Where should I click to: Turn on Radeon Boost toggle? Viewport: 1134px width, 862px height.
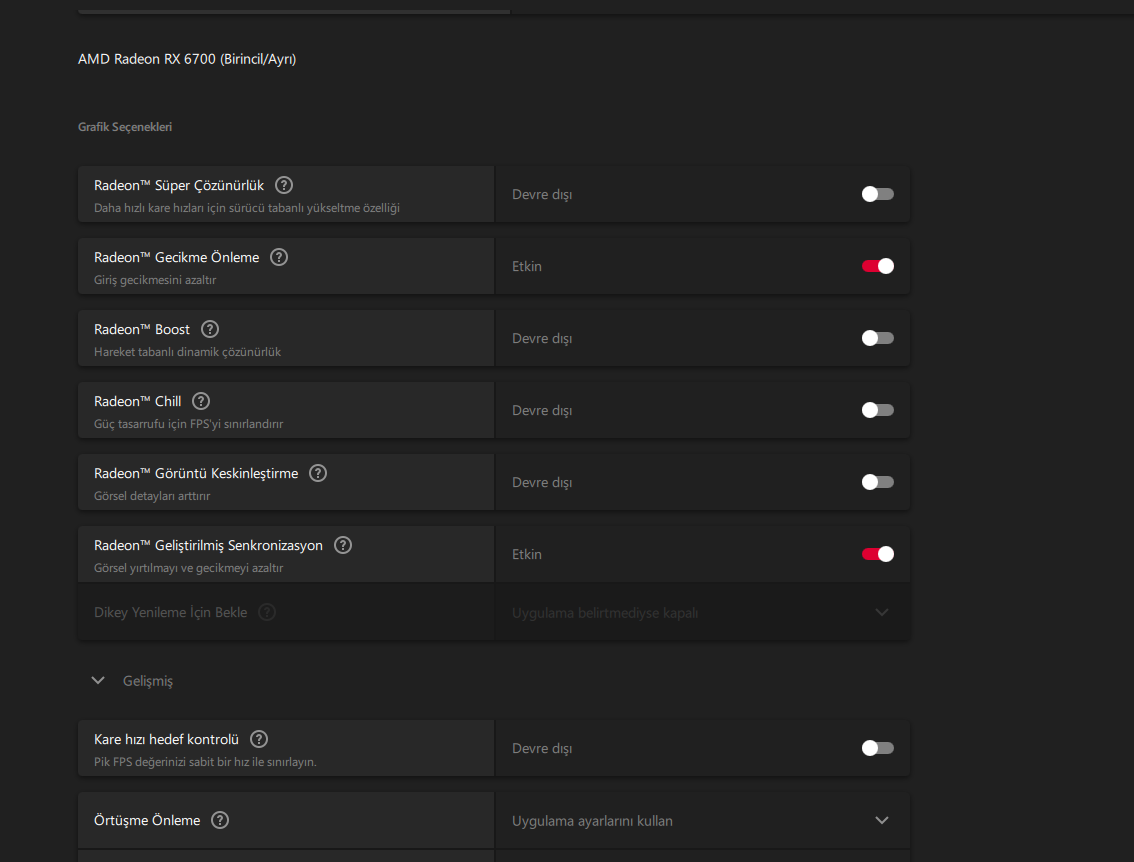tap(877, 338)
